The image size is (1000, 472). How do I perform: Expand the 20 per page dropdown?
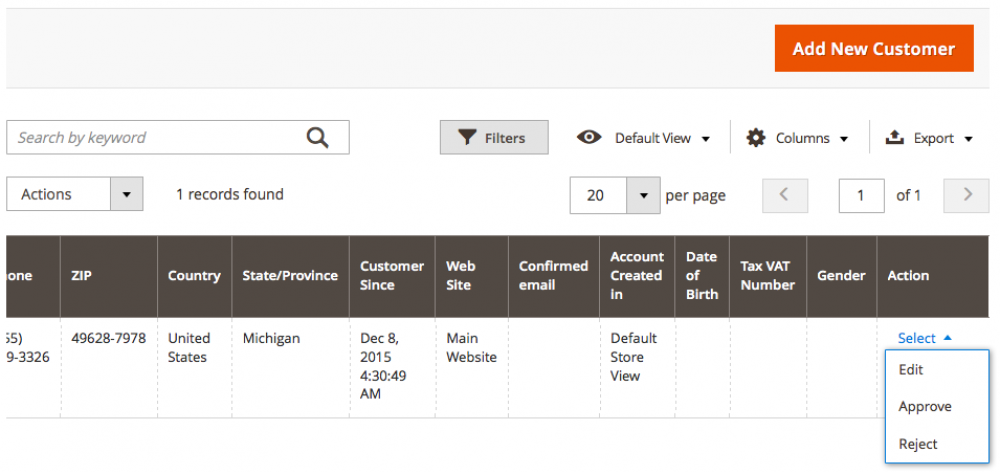click(615, 195)
